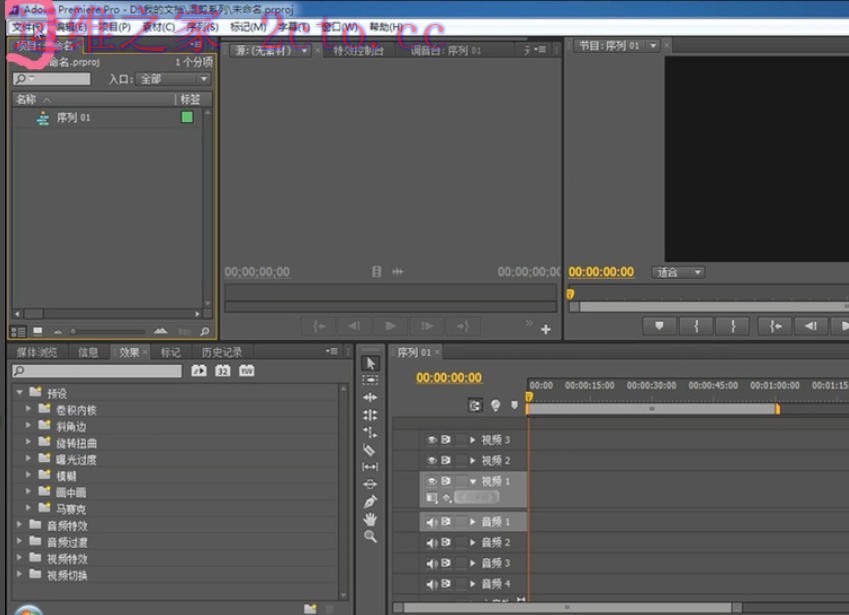Click the project panel find icon
849x615 pixels.
[x=205, y=331]
